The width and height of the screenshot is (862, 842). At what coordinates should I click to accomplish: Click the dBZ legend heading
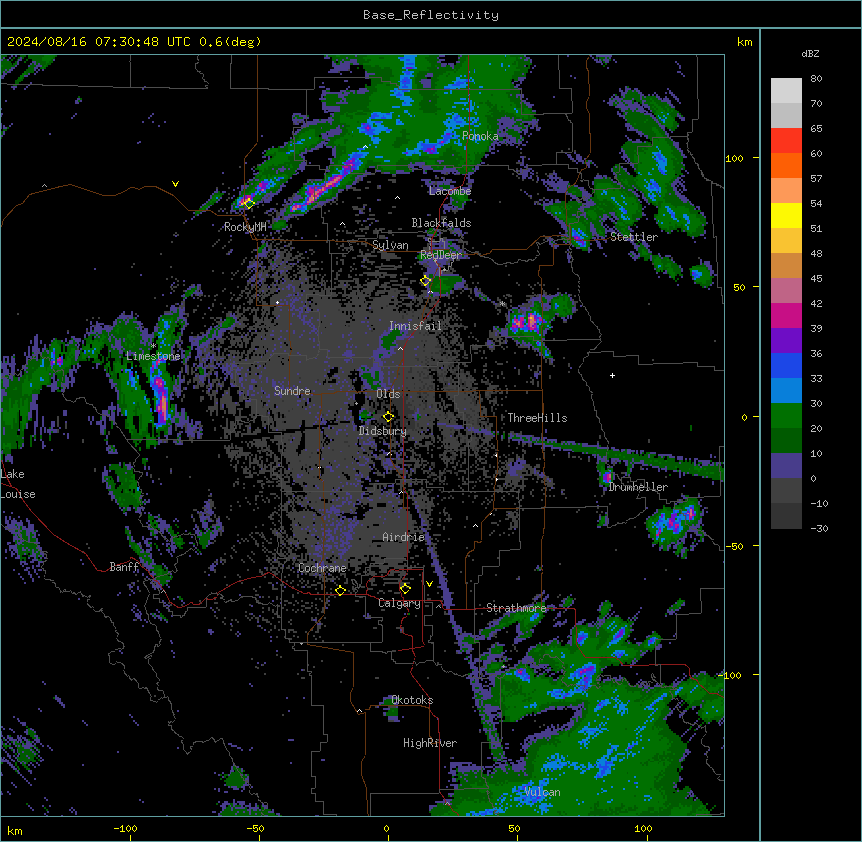pos(810,53)
